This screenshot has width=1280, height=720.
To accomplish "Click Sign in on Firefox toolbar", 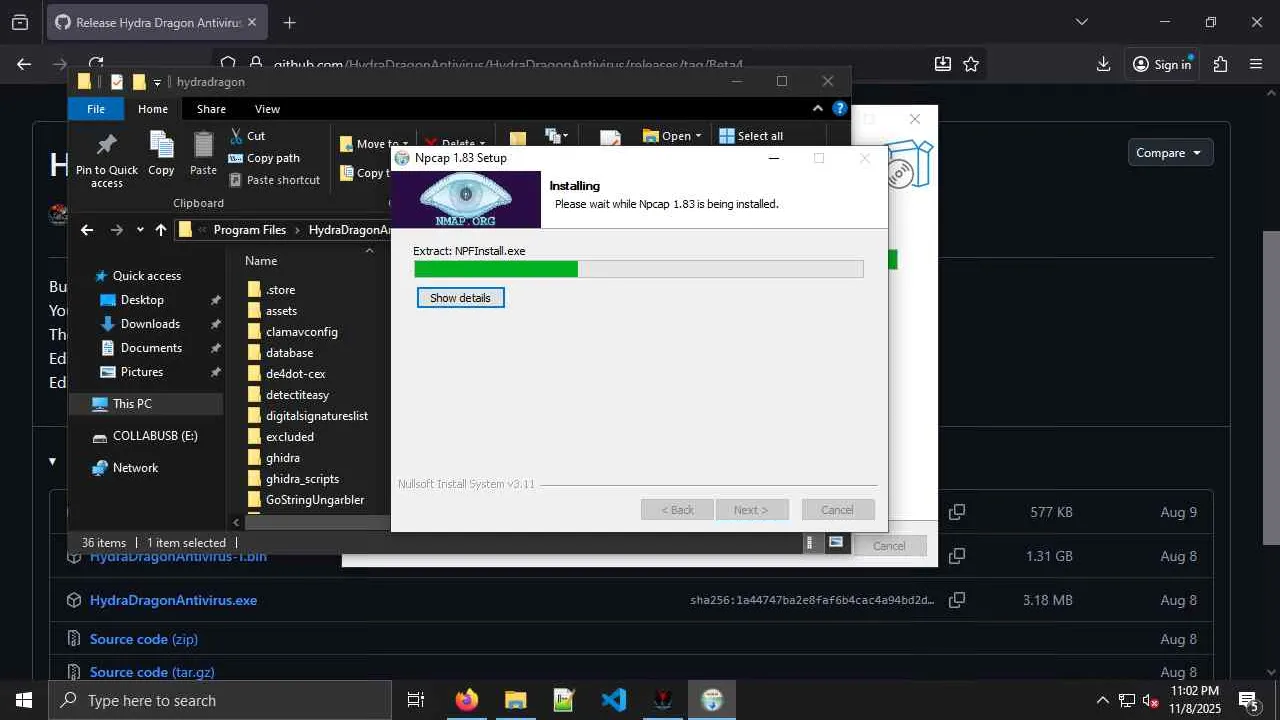I will 1162,64.
